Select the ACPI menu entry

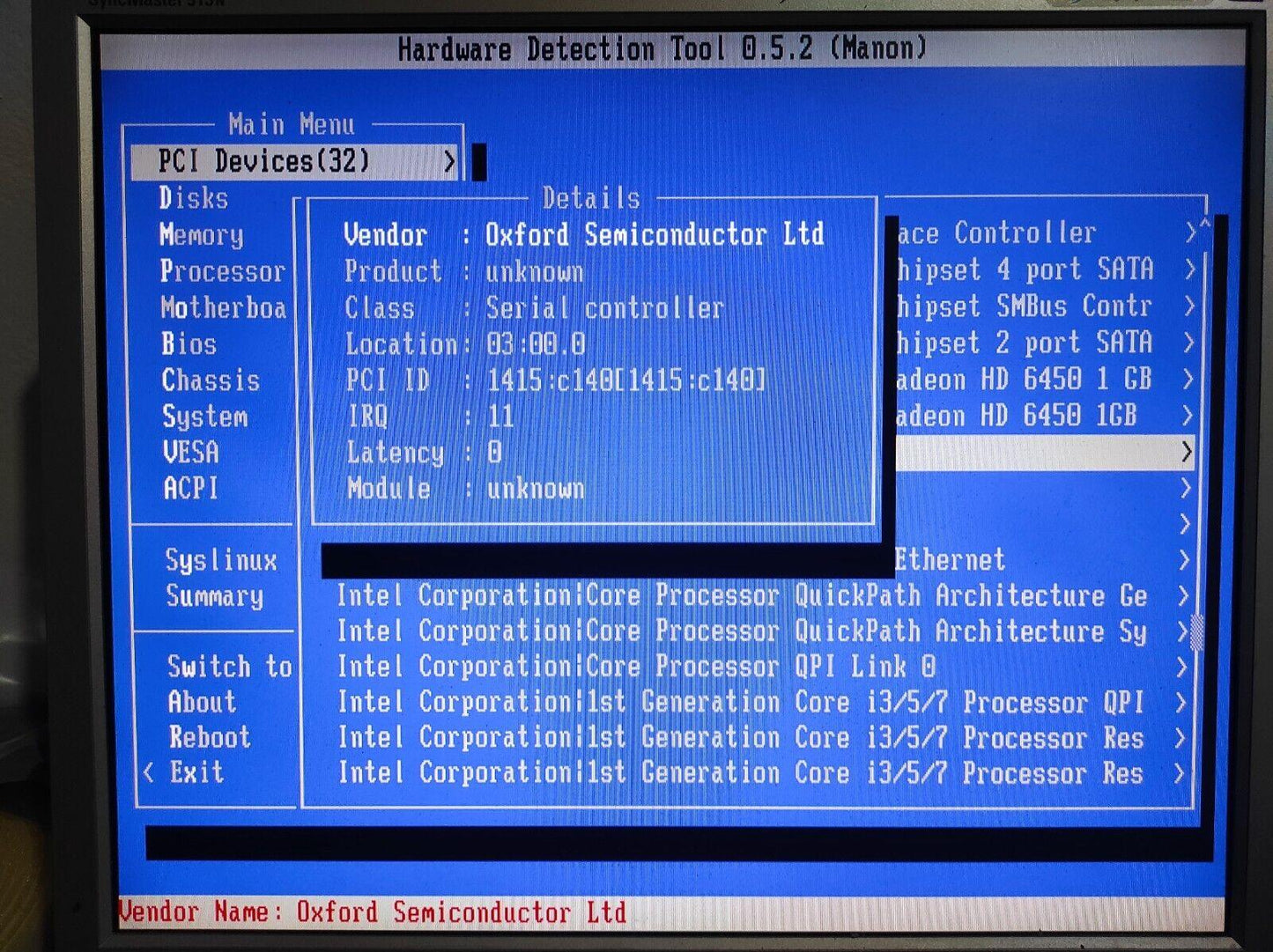[x=191, y=489]
